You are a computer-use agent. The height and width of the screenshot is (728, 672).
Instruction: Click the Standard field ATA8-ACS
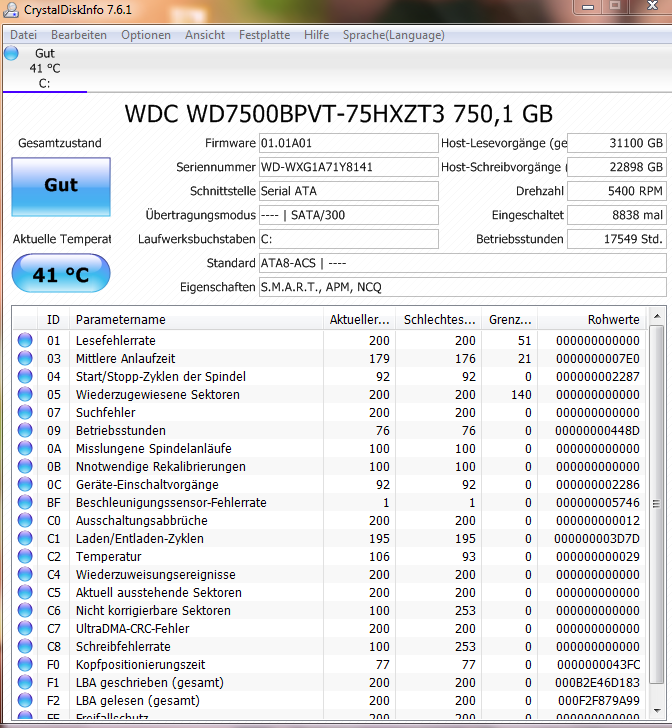463,263
